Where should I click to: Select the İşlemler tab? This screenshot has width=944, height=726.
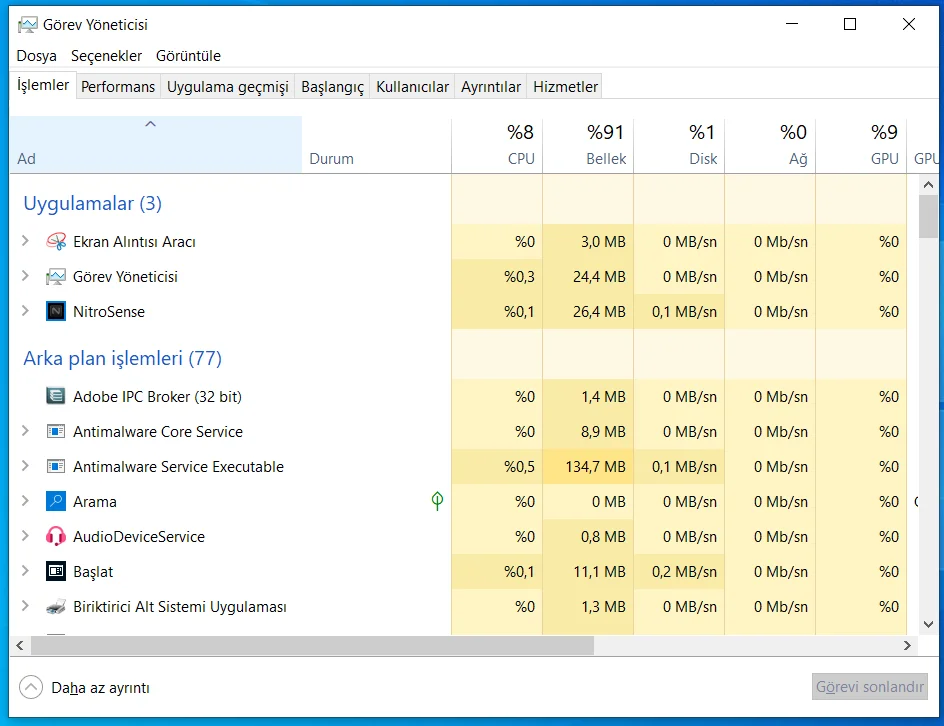(x=43, y=85)
